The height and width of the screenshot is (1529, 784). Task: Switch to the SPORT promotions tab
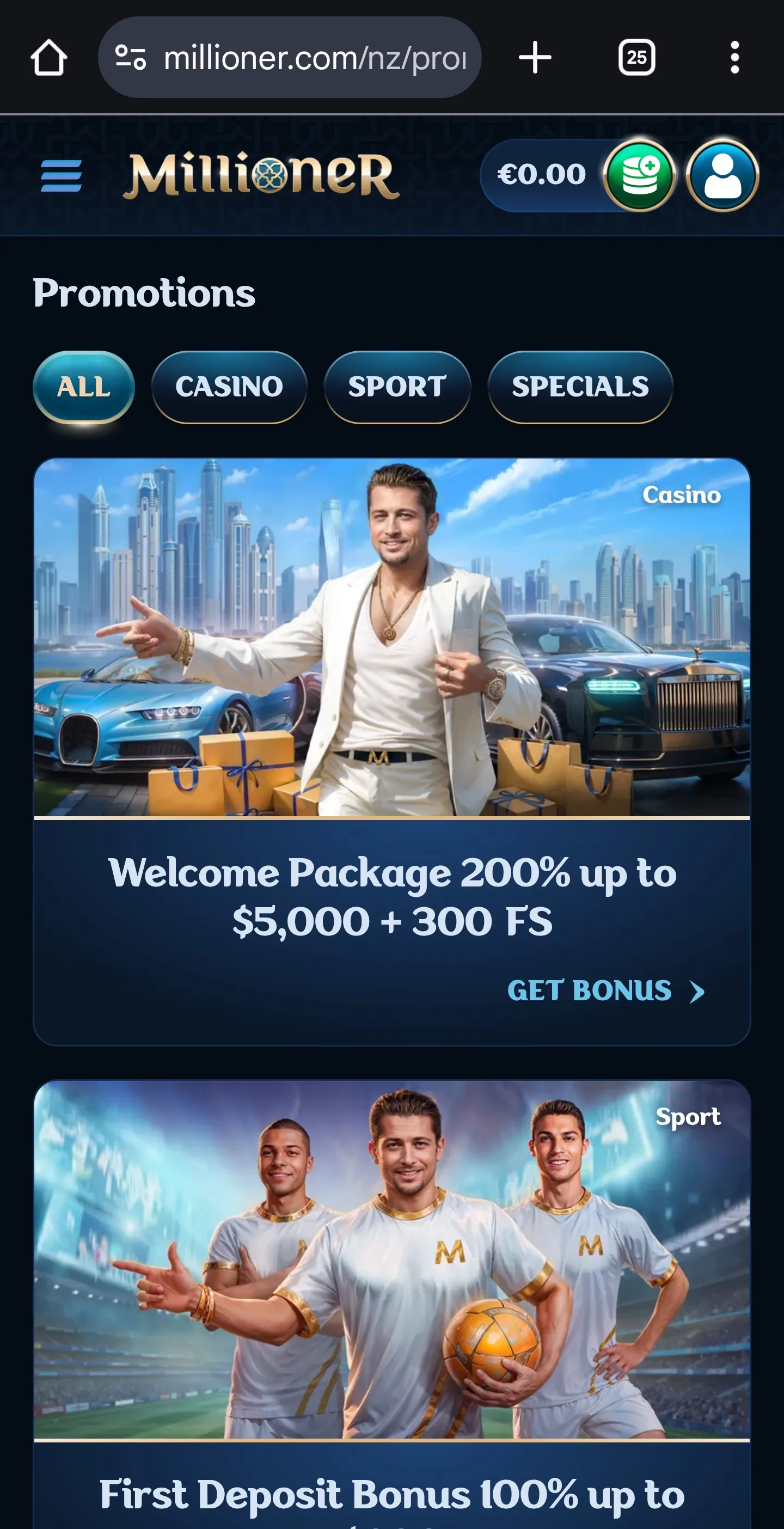[x=397, y=387]
